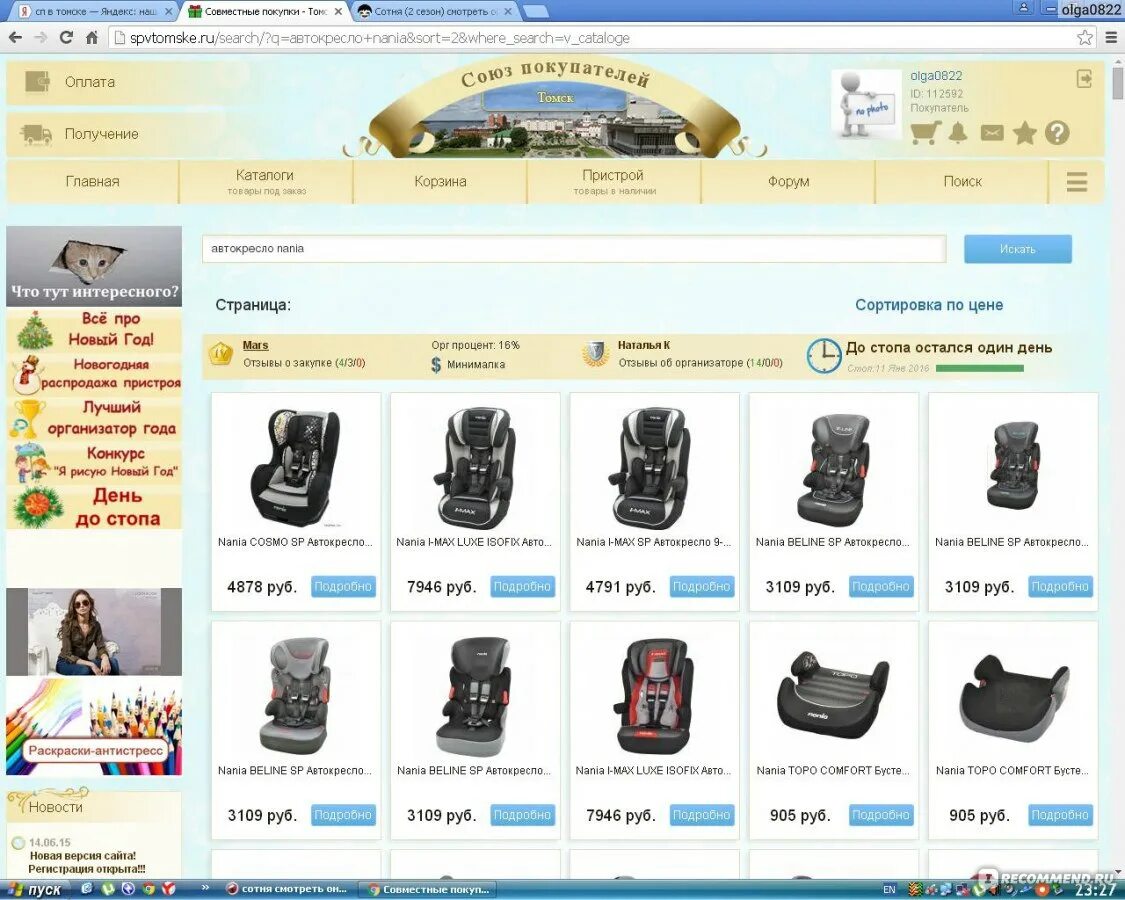Open Пристрой товары в наличии
1125x900 pixels.
[x=613, y=182]
